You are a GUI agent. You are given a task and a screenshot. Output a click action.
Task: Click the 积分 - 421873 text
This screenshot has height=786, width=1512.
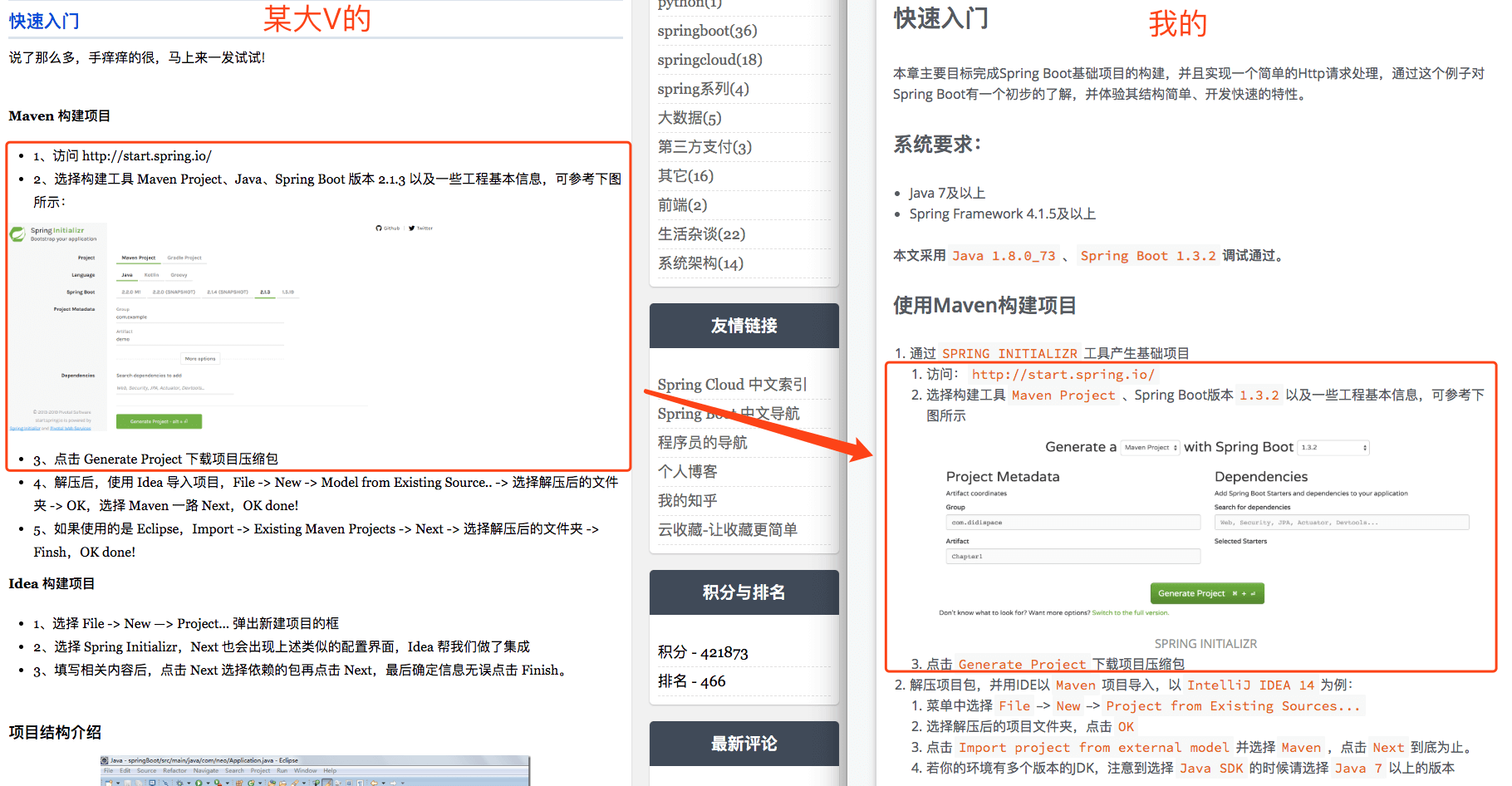pos(703,652)
